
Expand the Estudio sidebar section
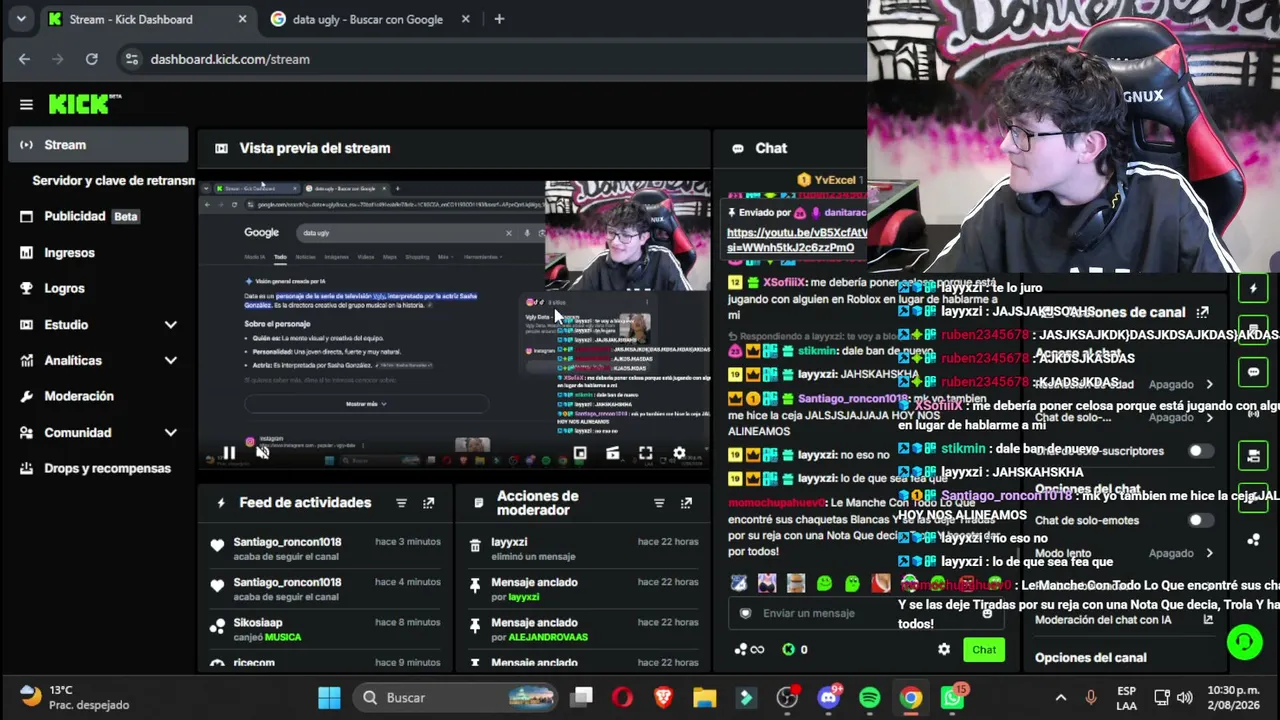[x=170, y=325]
